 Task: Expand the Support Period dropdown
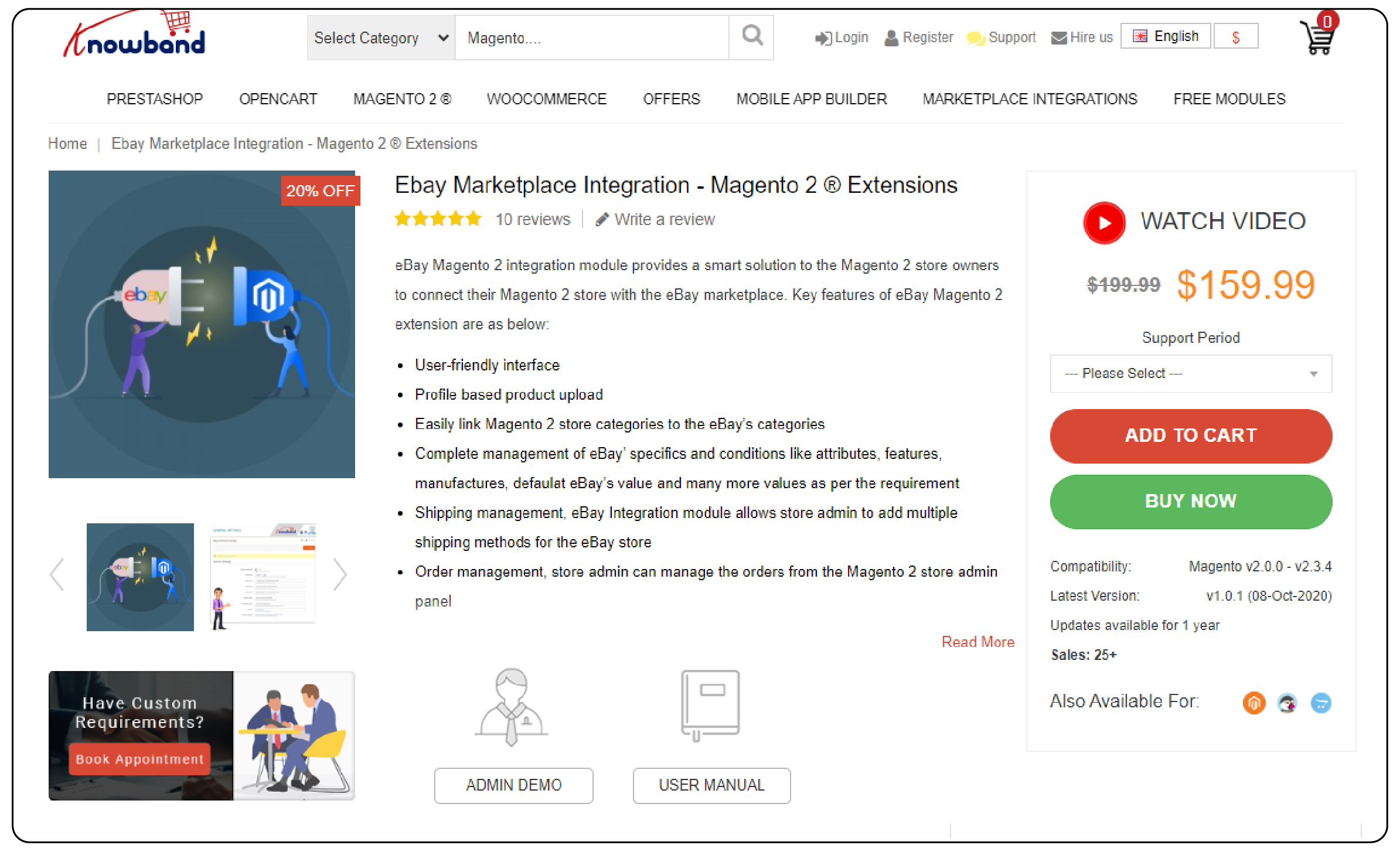tap(1190, 373)
